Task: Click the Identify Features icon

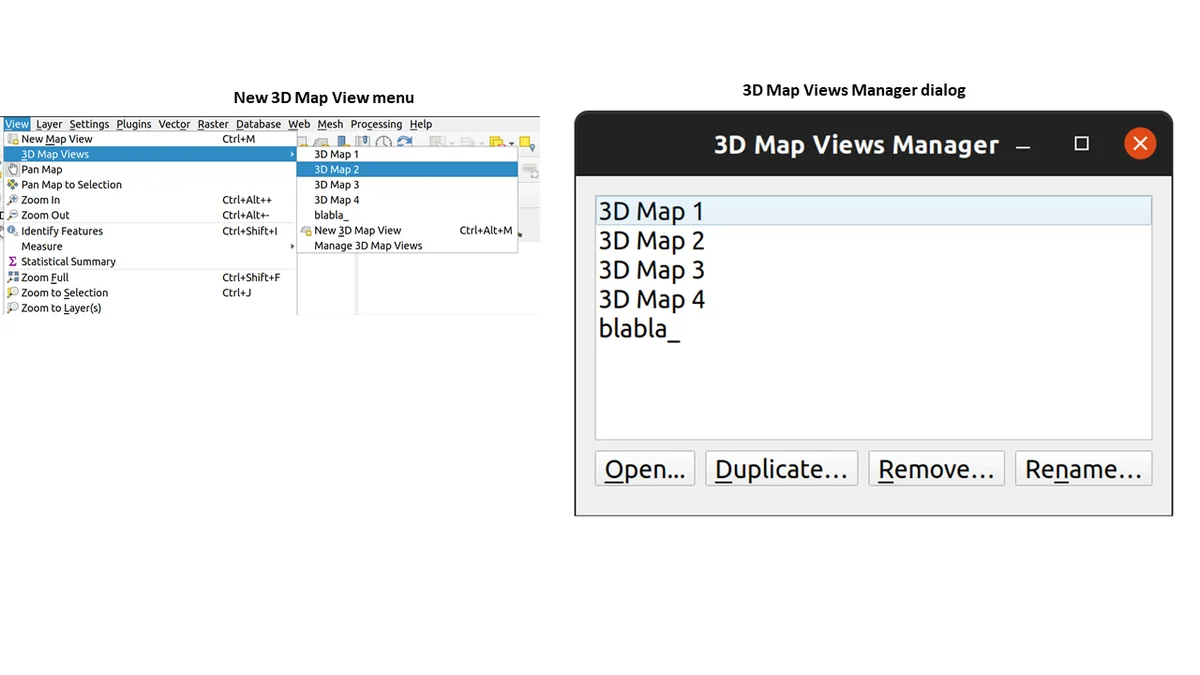Action: pyautogui.click(x=12, y=231)
